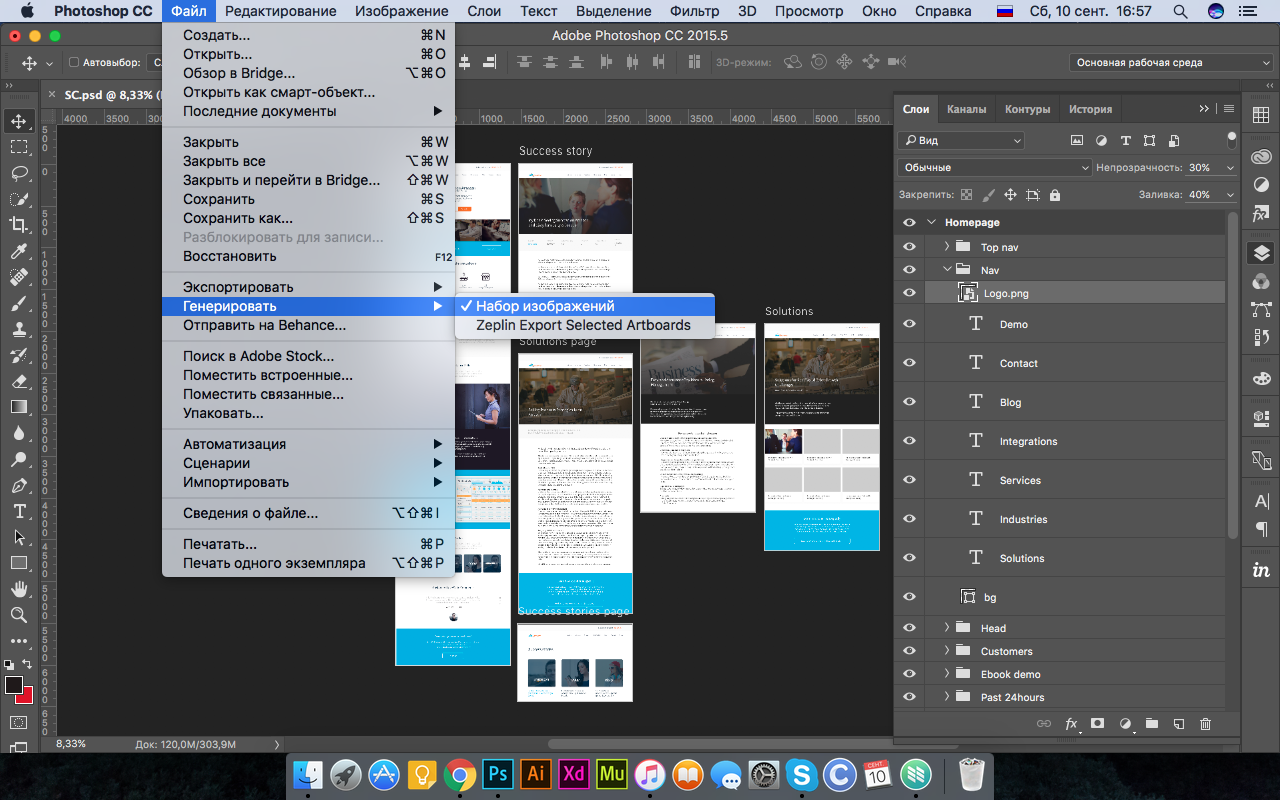Select the Pen tool

pos(18,485)
